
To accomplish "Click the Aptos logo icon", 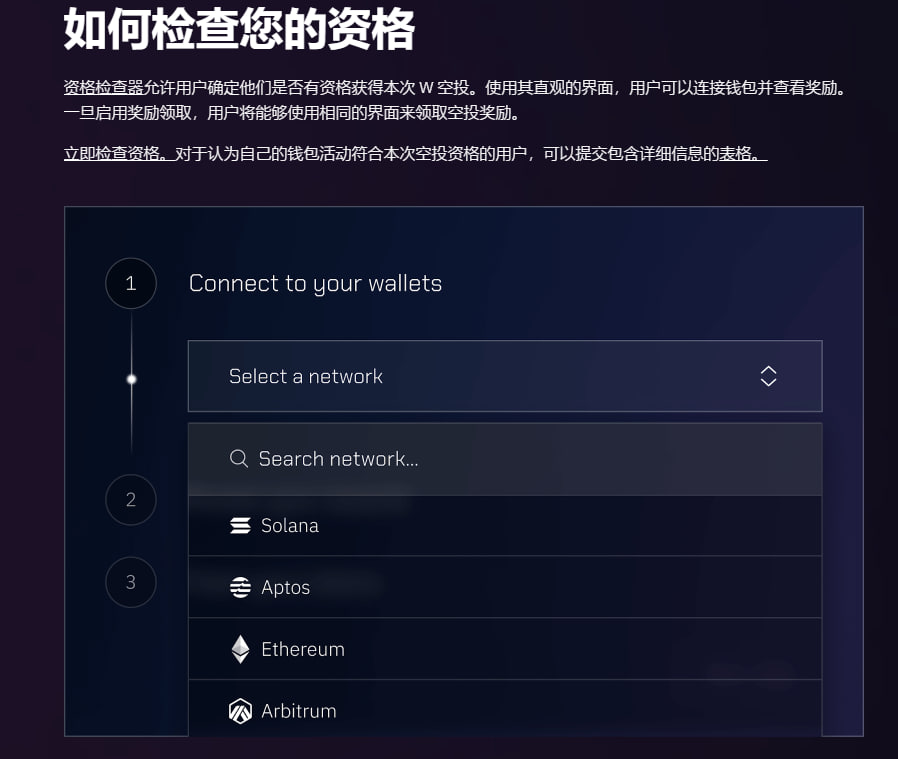I will pos(240,587).
